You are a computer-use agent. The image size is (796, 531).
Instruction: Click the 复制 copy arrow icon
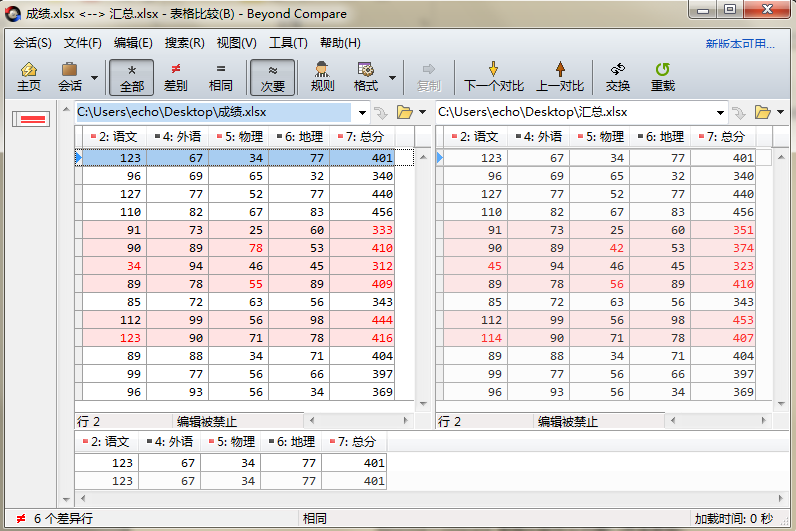tap(429, 77)
